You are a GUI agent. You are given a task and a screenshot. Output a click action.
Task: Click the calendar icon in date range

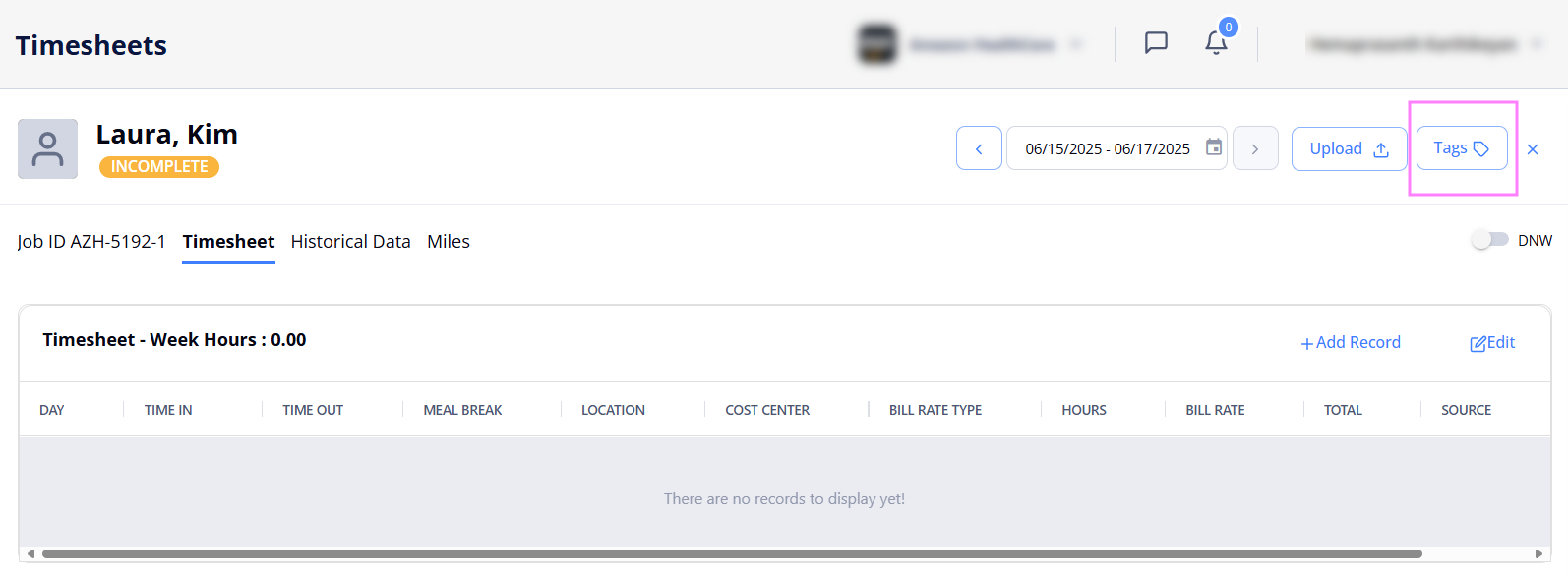(1214, 147)
